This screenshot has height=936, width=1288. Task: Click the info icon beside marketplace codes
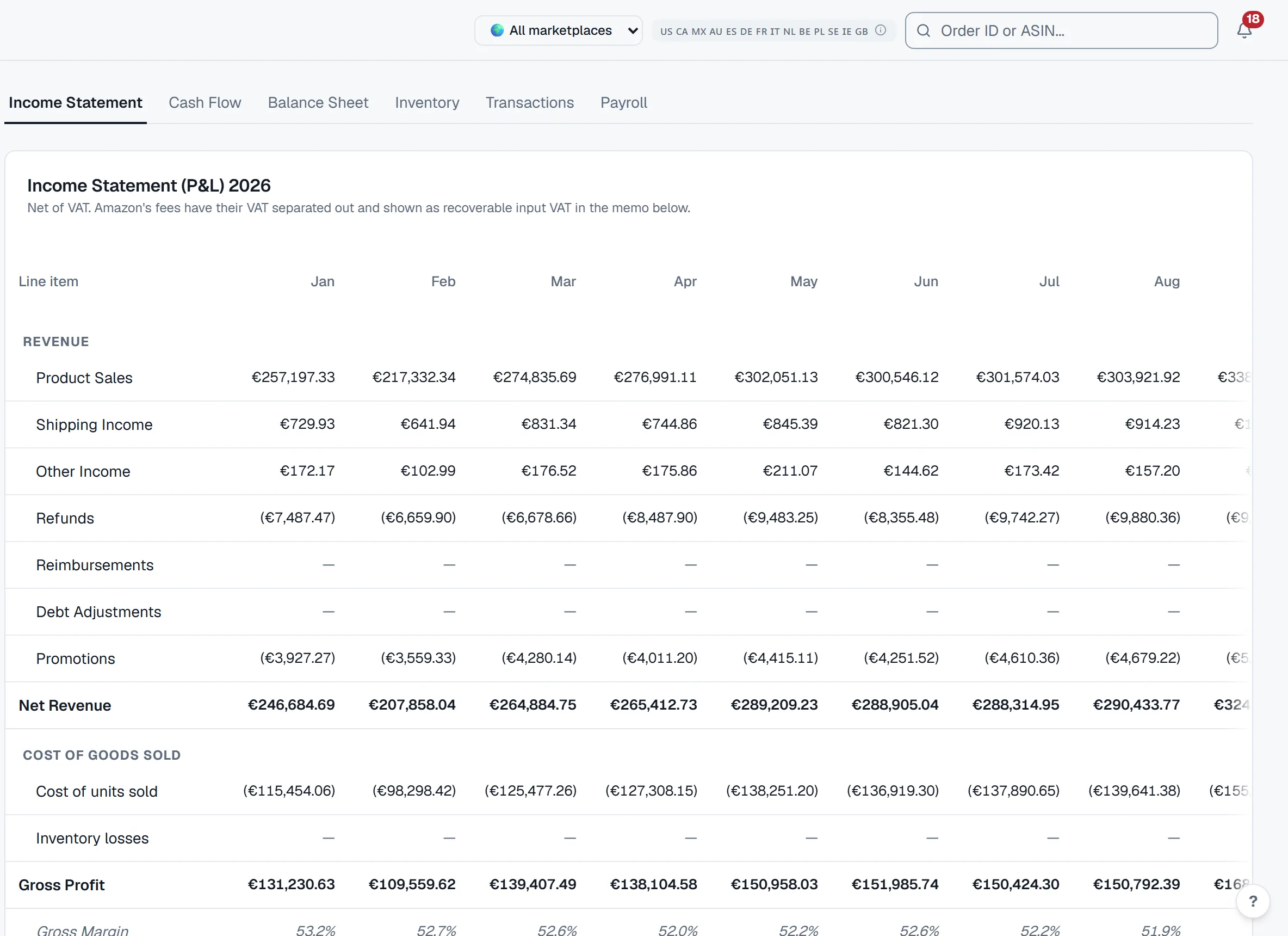point(880,30)
